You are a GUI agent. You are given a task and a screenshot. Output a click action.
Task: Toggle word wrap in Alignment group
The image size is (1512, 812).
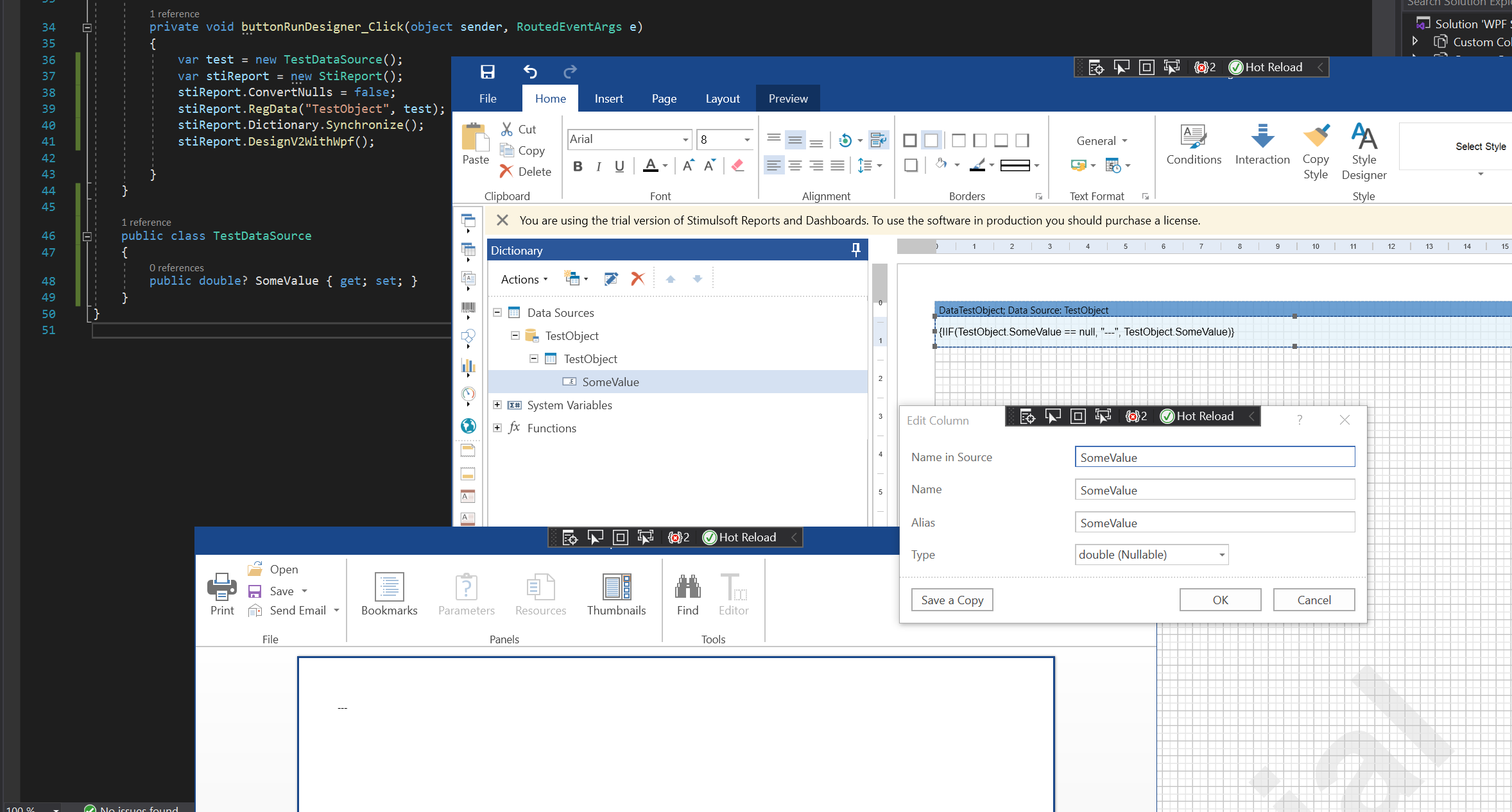tap(879, 139)
